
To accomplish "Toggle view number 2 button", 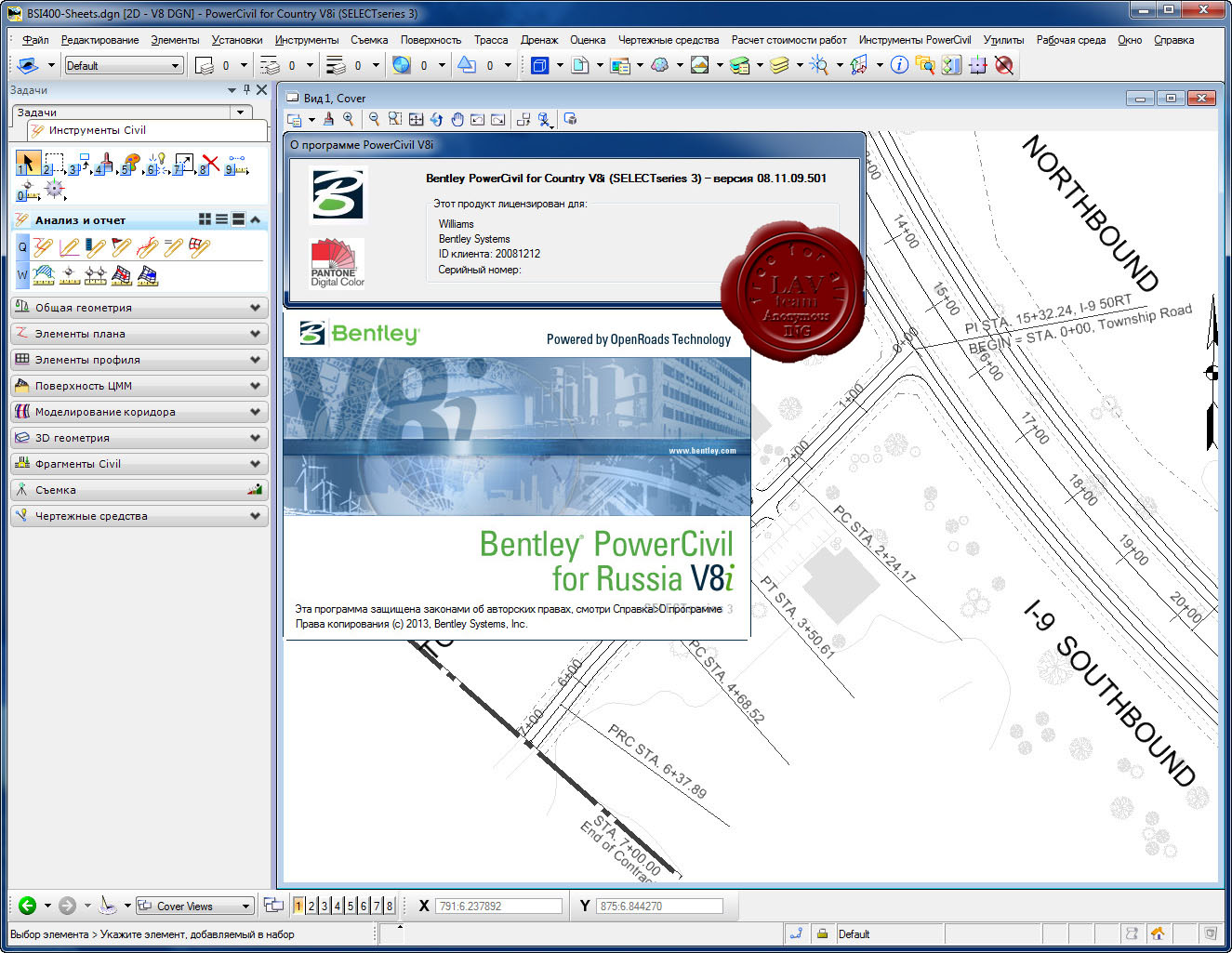I will point(311,906).
